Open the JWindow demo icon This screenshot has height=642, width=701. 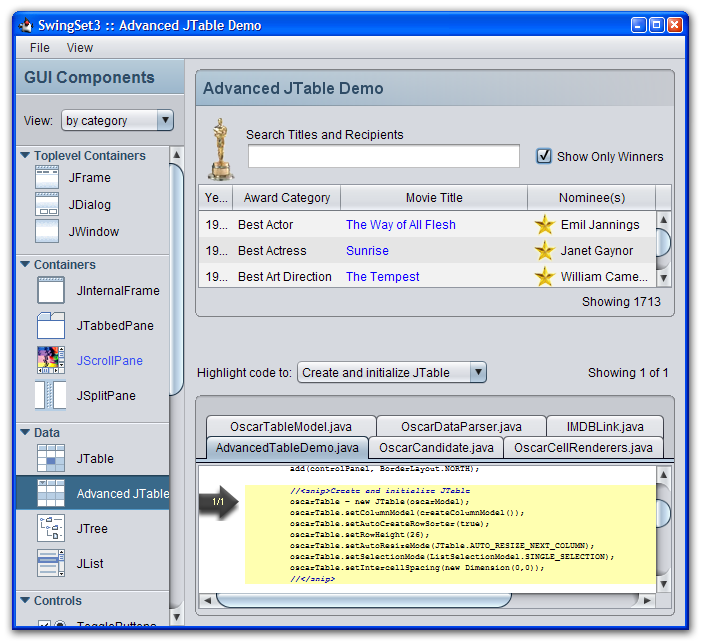tap(48, 232)
